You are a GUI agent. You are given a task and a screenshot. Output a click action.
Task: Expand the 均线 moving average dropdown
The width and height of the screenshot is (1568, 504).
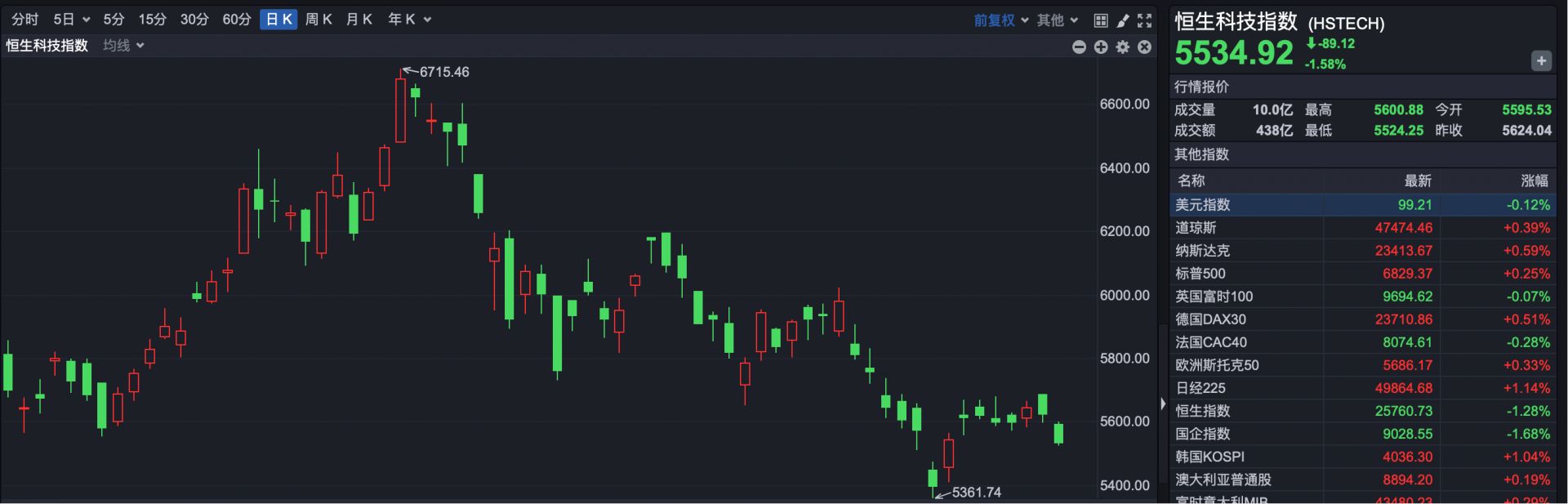tap(123, 46)
